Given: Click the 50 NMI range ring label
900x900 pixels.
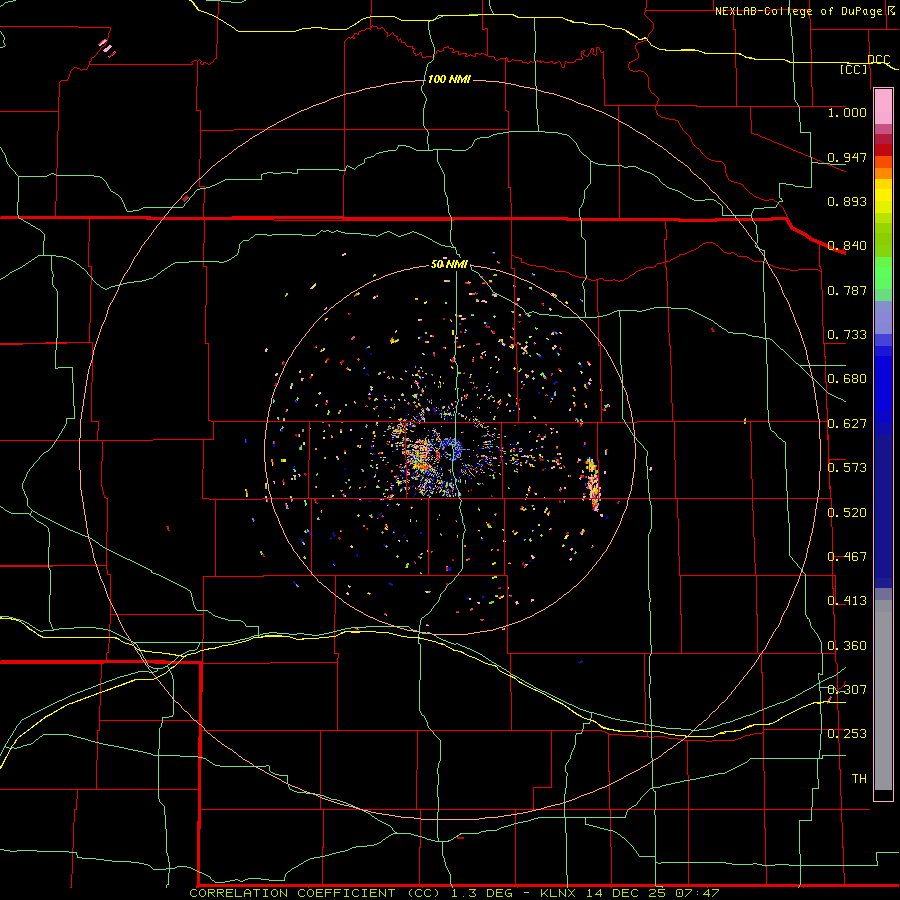Looking at the screenshot, I should click(x=449, y=264).
